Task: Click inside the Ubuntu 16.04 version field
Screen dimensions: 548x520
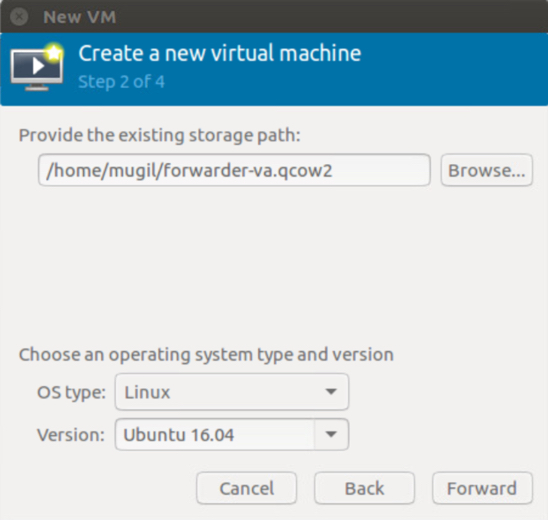Action: 215,434
